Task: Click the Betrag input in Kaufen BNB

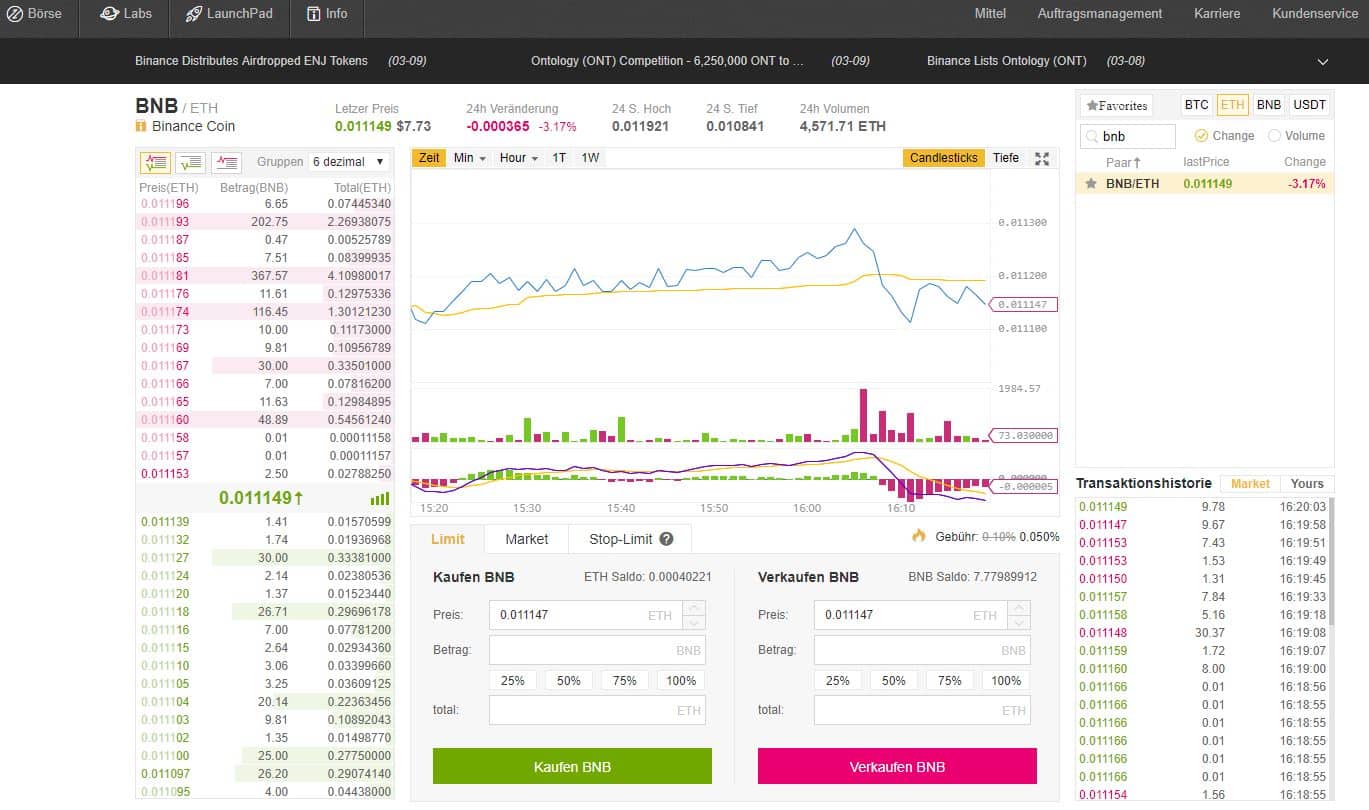Action: coord(596,650)
